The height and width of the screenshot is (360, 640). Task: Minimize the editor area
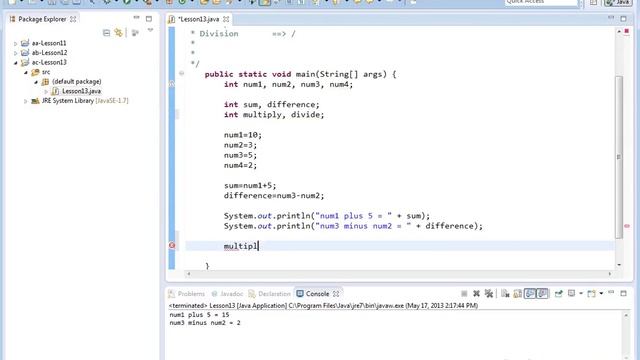point(611,18)
